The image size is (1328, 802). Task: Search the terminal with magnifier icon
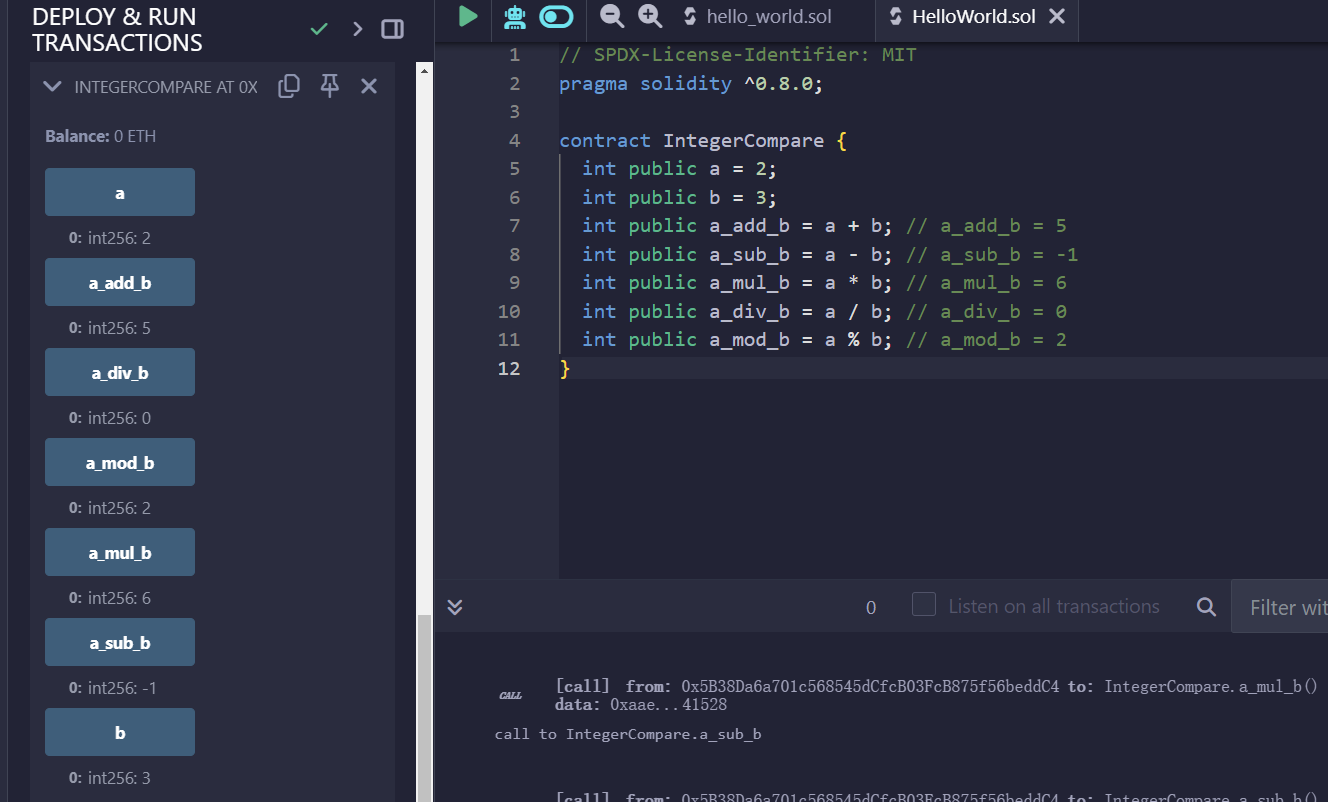[x=1206, y=607]
